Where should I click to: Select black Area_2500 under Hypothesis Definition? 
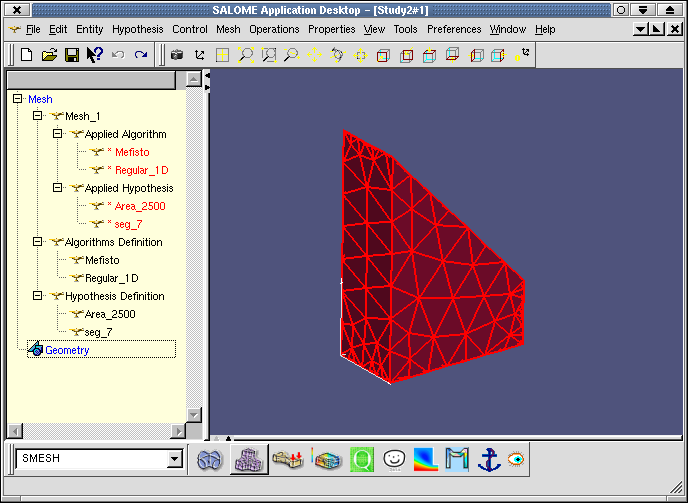(110, 314)
